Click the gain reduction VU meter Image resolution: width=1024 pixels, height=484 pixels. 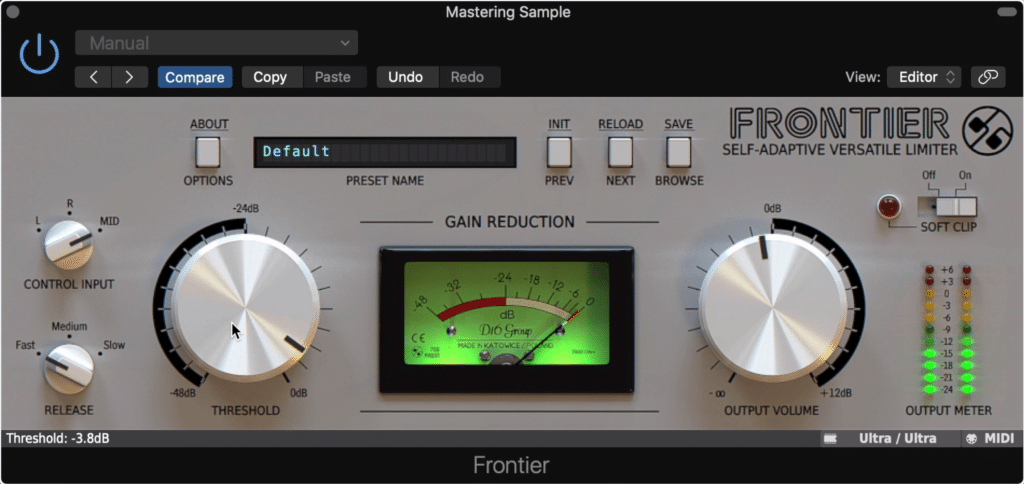tap(507, 319)
